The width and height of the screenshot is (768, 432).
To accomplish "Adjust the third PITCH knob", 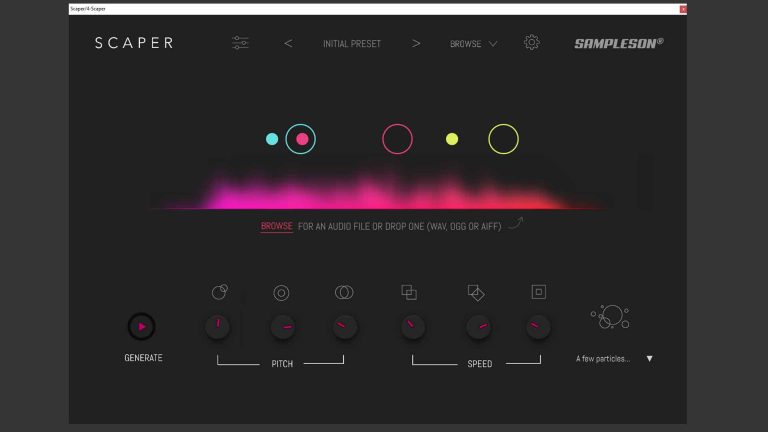I will tap(345, 327).
